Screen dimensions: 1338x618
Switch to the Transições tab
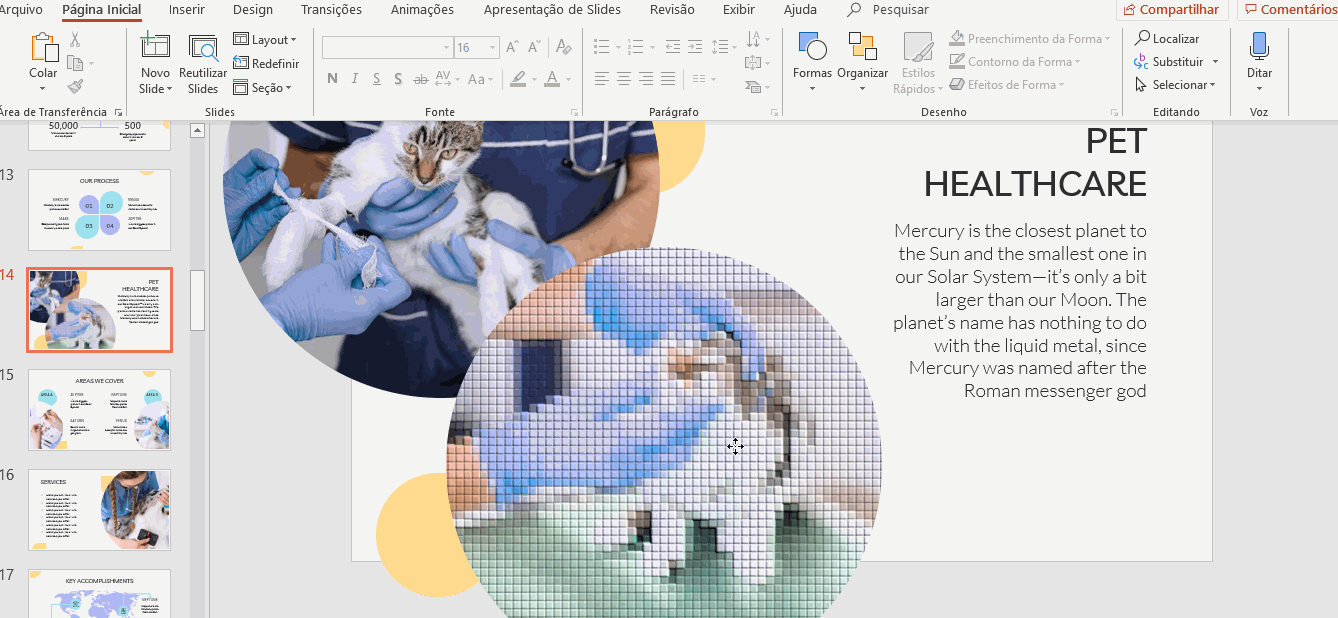pyautogui.click(x=331, y=10)
